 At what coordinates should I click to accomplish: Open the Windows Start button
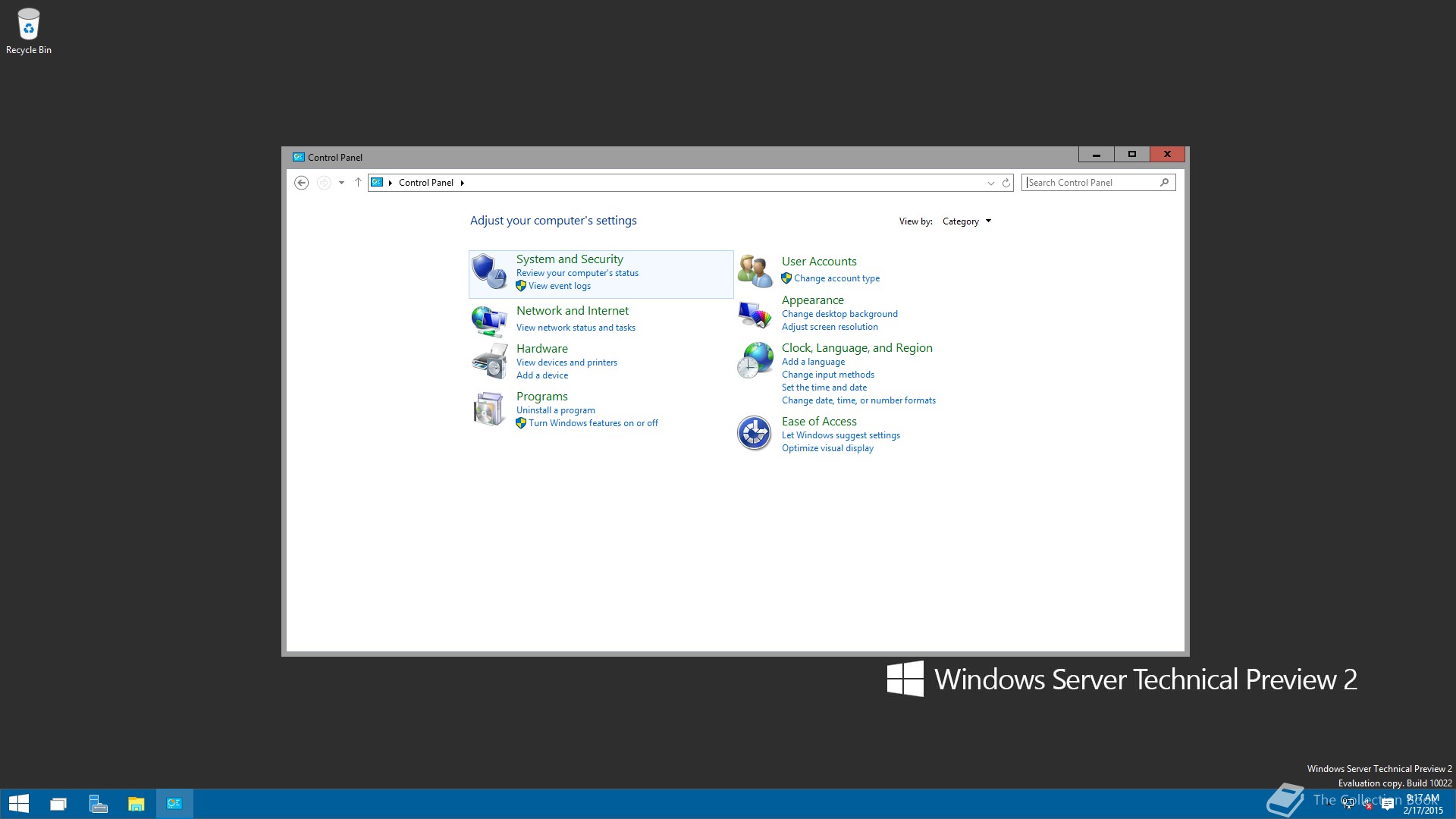coord(19,804)
